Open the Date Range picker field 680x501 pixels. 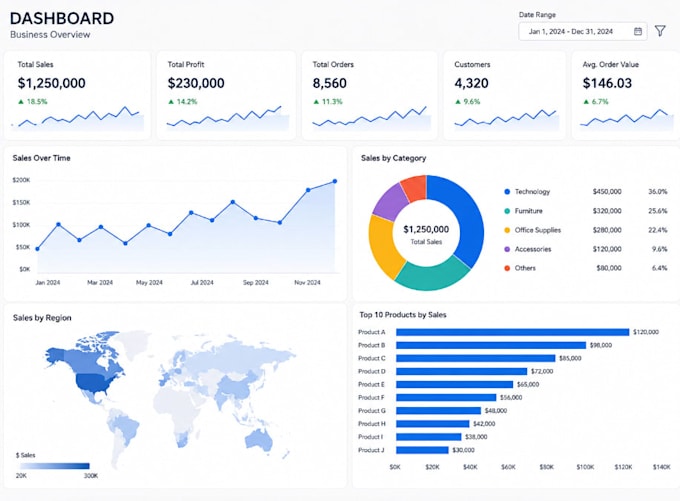click(583, 31)
